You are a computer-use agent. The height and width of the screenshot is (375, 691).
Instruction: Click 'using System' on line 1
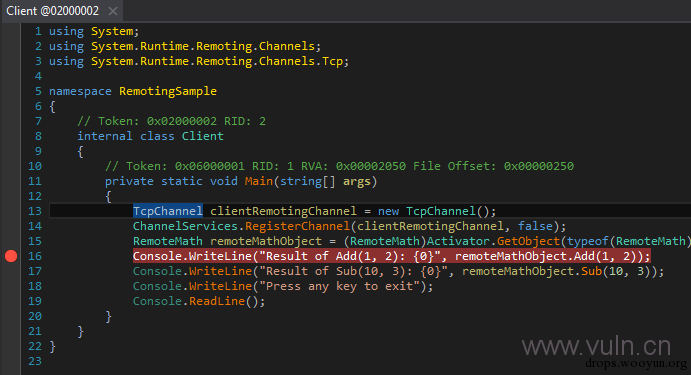(x=91, y=31)
